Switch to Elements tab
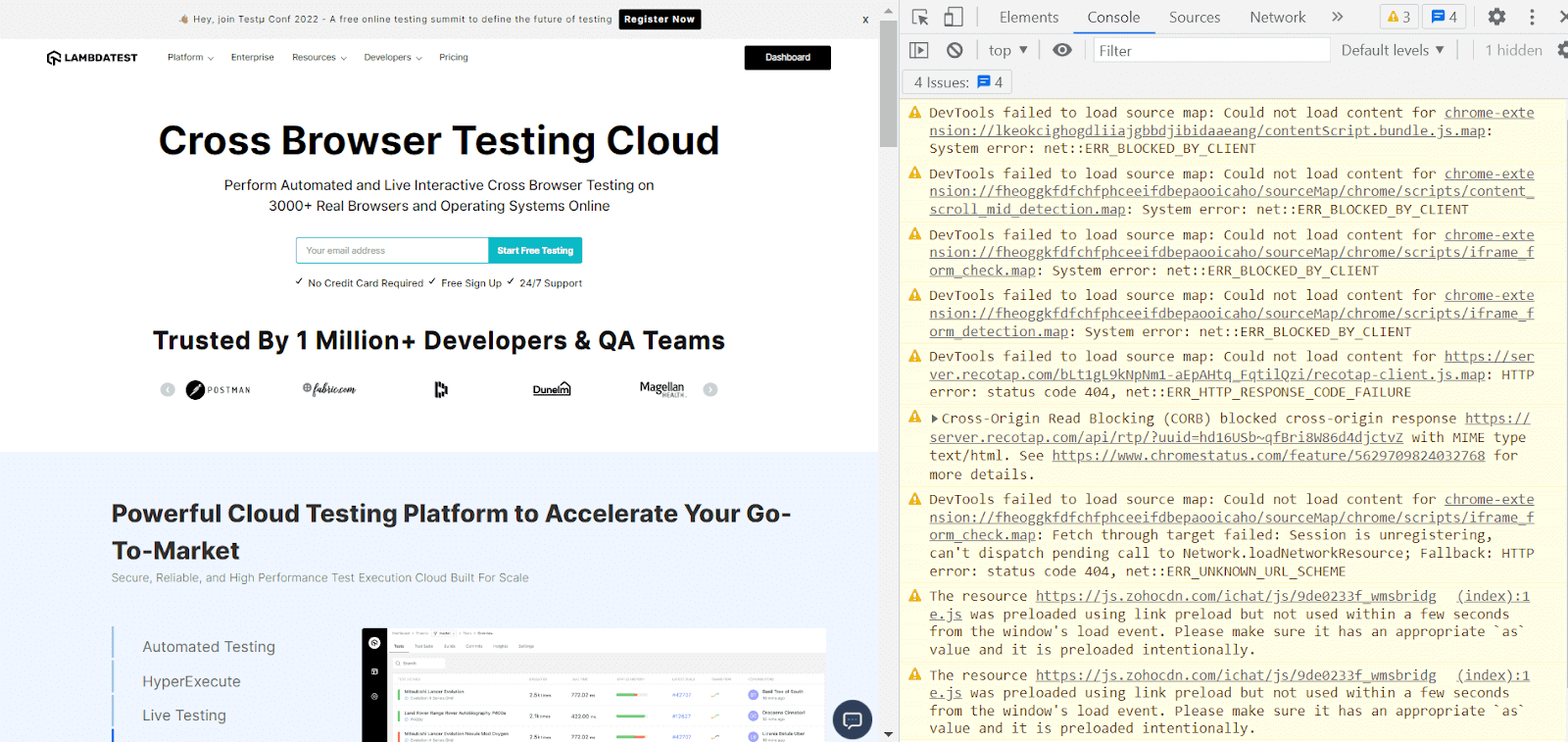This screenshot has width=1568, height=742. (x=1029, y=17)
